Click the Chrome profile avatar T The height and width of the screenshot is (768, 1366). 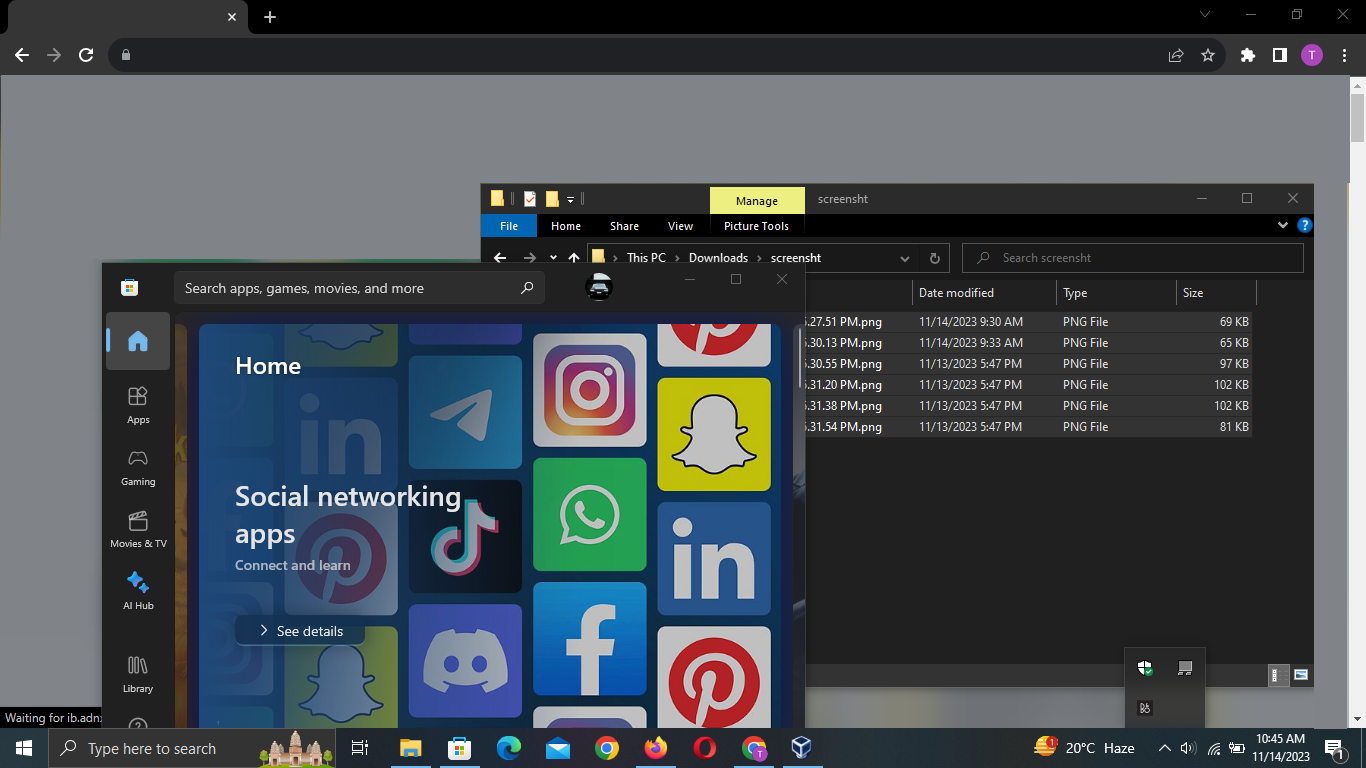(x=1311, y=55)
